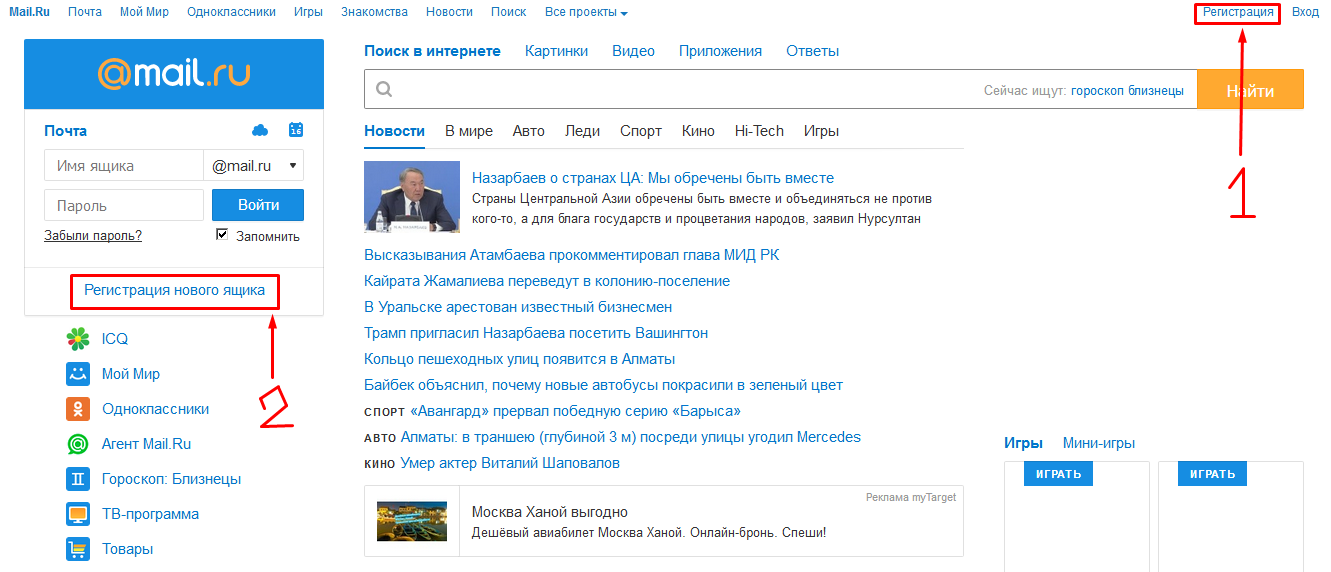Click the Вход link at top right
The height and width of the screenshot is (572, 1331).
click(x=1305, y=12)
